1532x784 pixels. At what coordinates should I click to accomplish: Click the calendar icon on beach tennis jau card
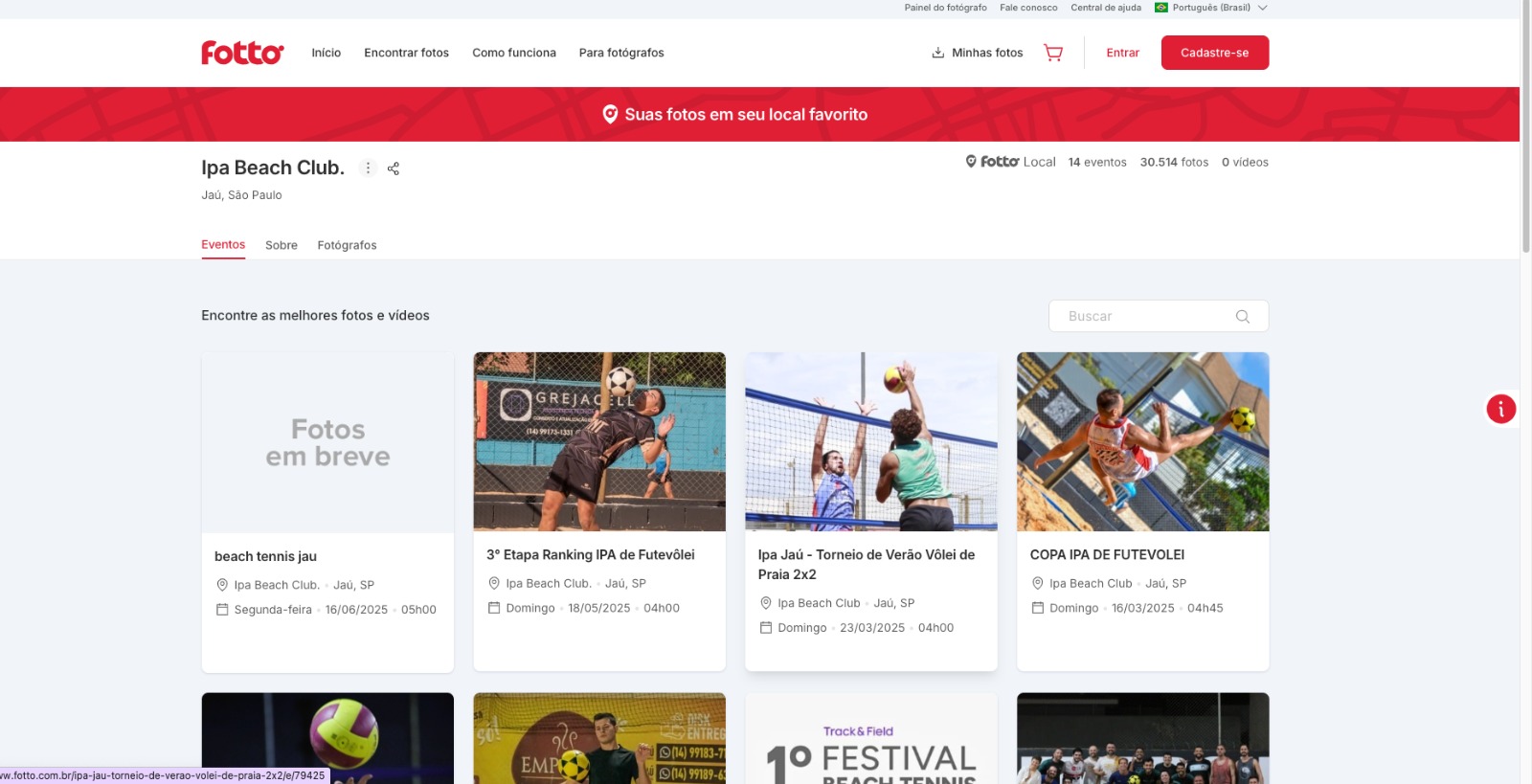222,610
